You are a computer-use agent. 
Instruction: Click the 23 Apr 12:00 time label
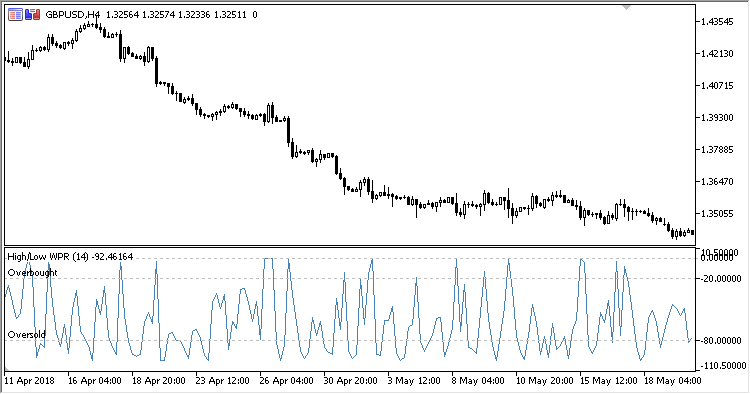(222, 381)
